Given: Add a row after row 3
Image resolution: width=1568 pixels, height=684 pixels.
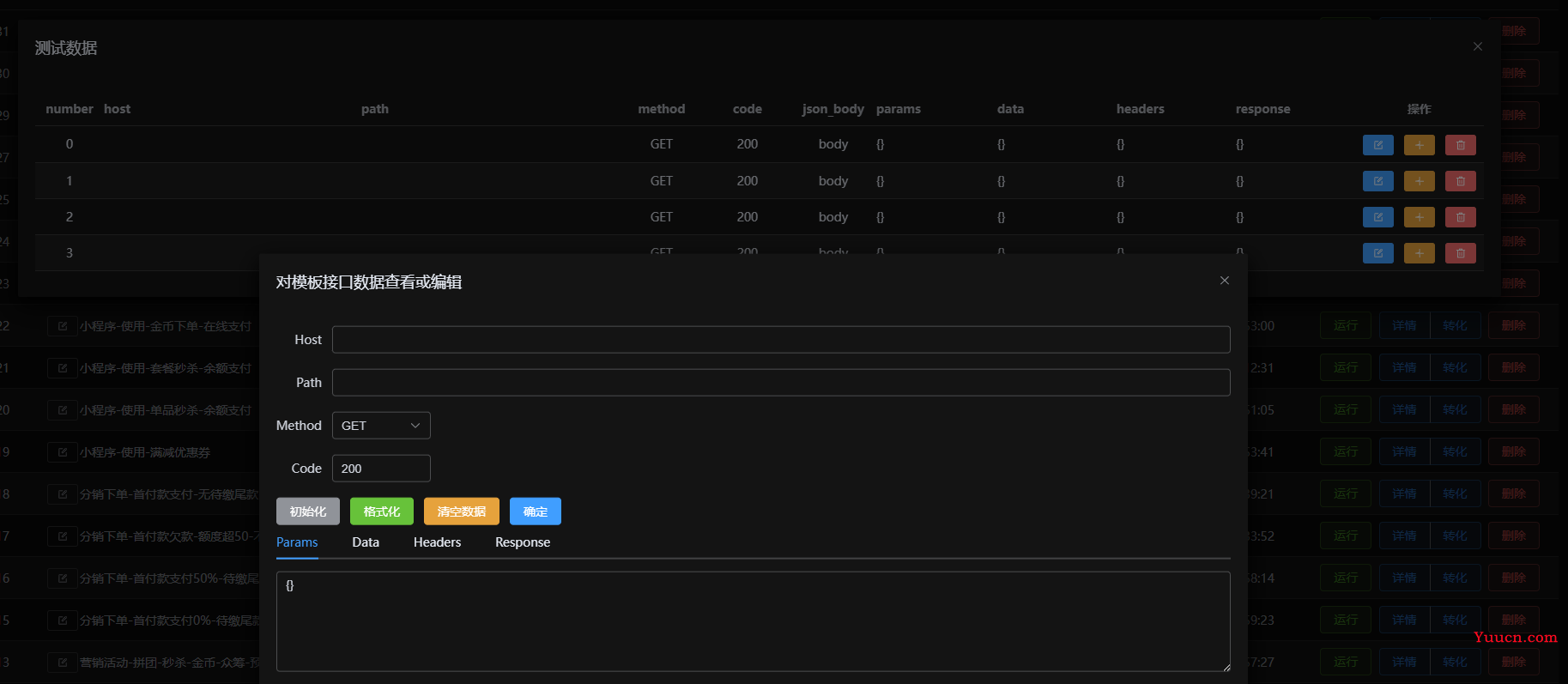Looking at the screenshot, I should (1419, 253).
